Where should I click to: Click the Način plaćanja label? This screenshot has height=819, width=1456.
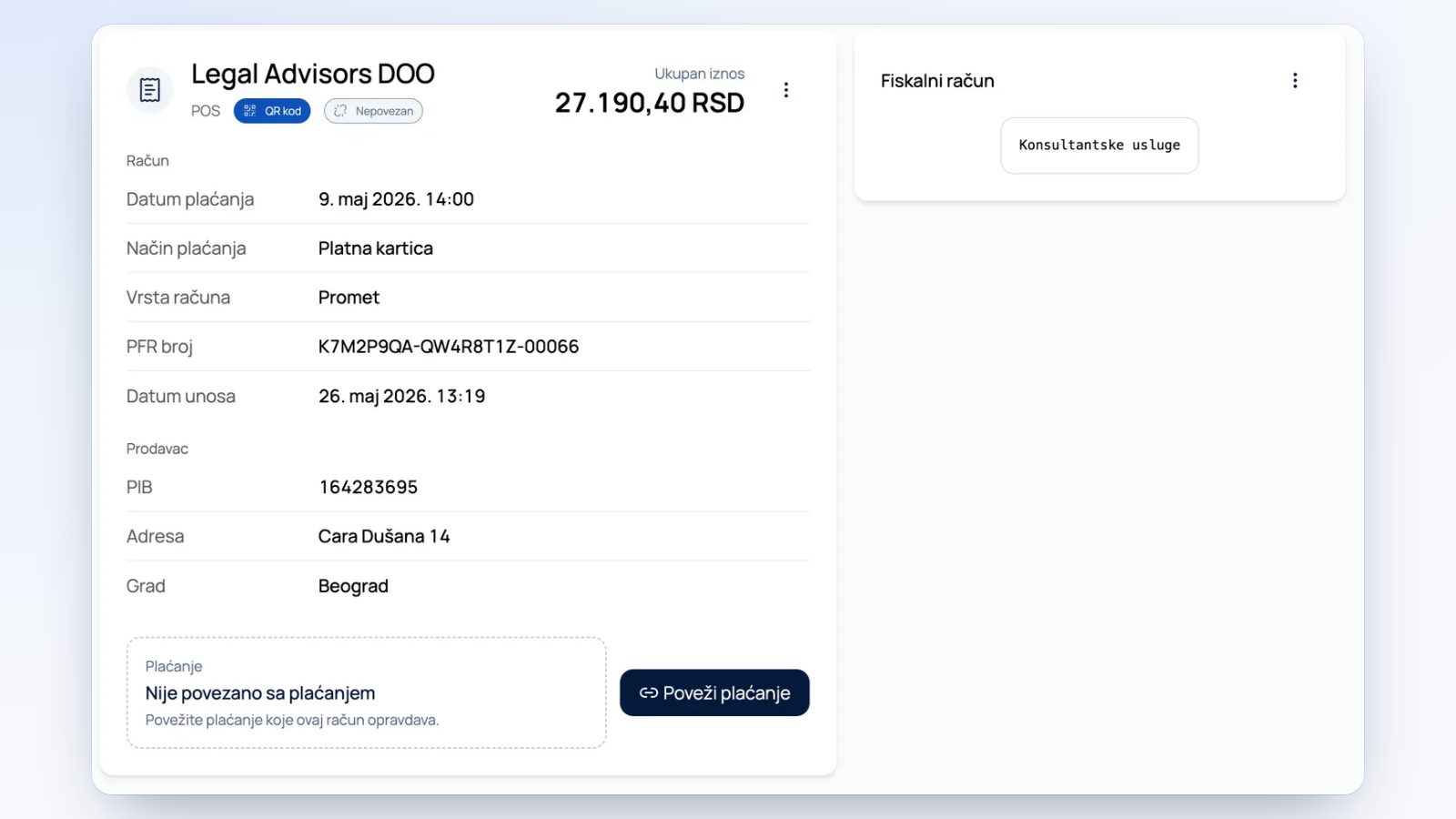[187, 248]
